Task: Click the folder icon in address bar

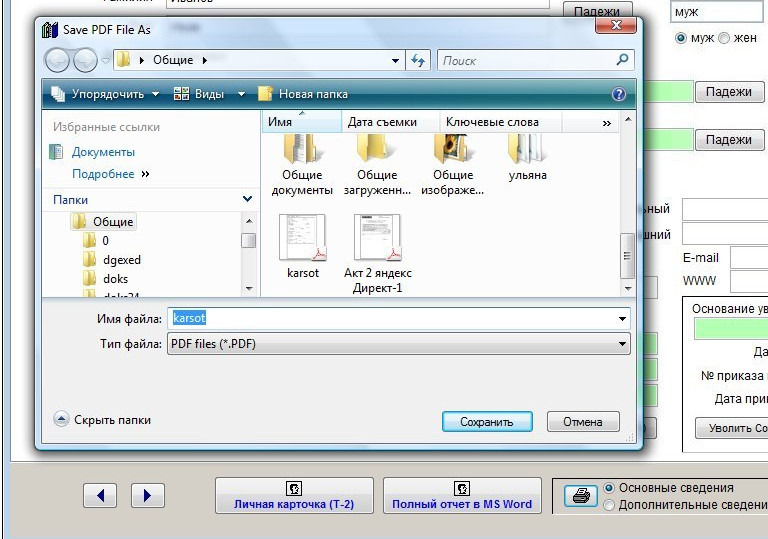Action: (123, 60)
